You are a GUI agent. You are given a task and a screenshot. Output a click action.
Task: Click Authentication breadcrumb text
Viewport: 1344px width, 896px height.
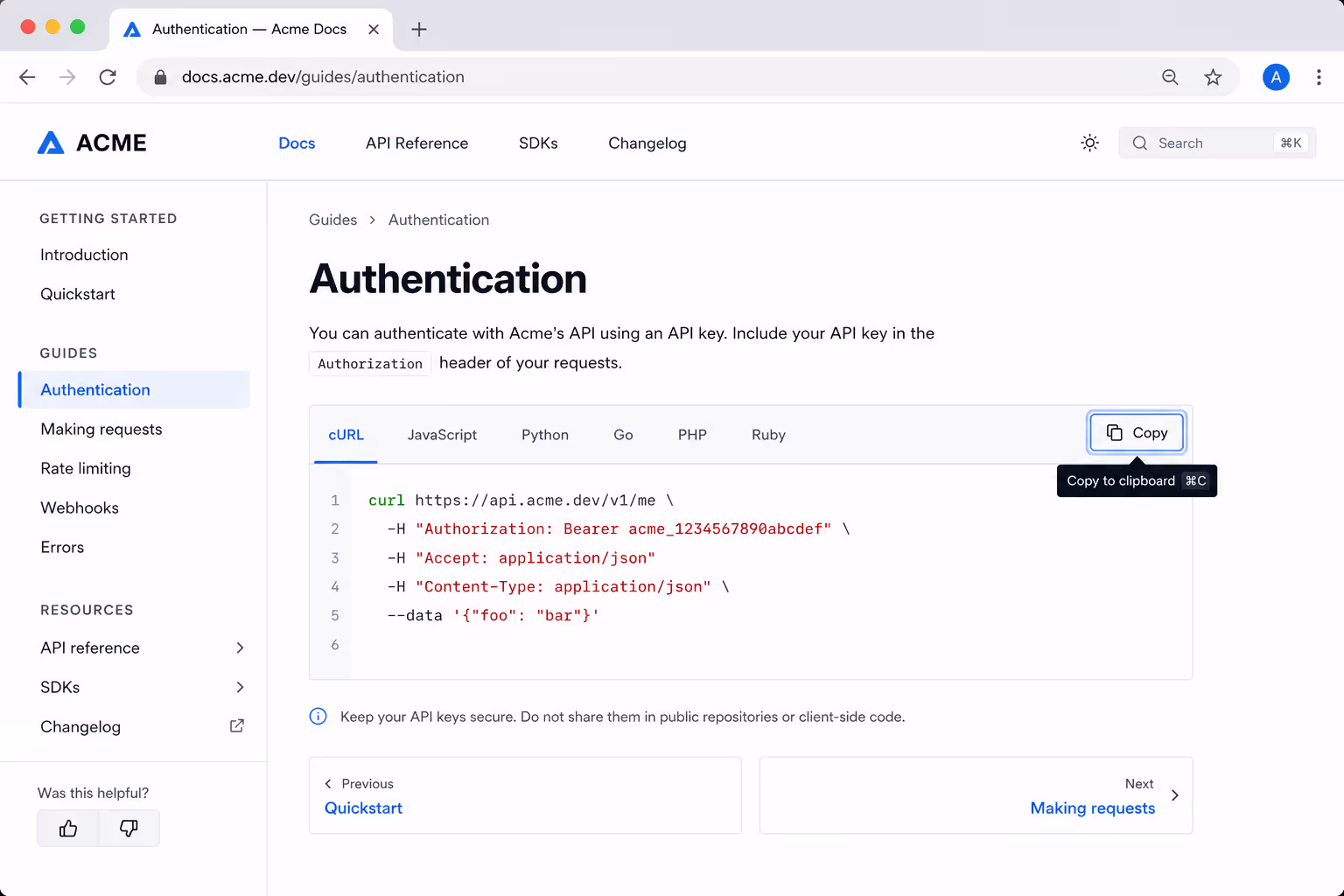tap(438, 220)
